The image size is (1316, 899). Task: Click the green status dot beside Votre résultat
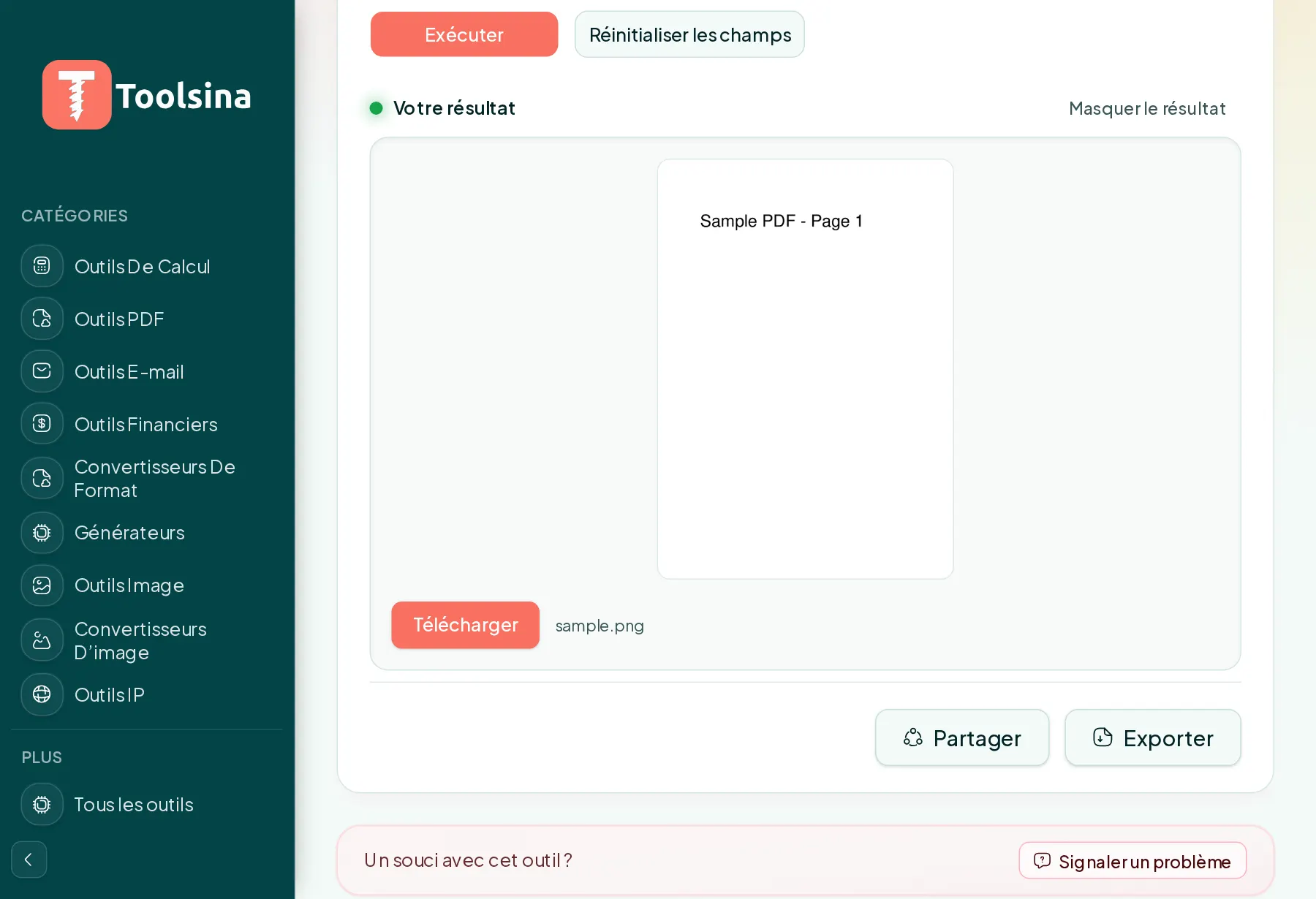point(377,108)
